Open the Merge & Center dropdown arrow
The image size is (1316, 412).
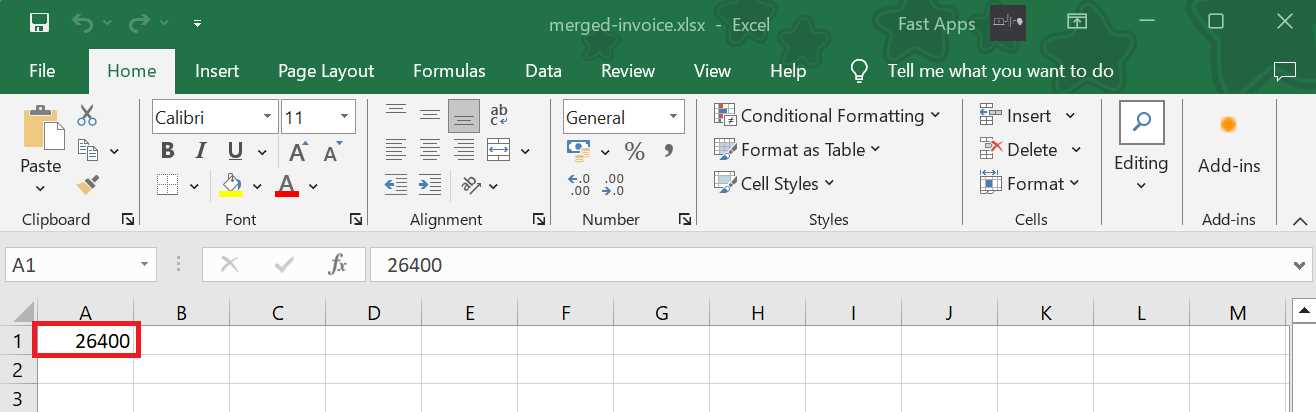(x=526, y=151)
